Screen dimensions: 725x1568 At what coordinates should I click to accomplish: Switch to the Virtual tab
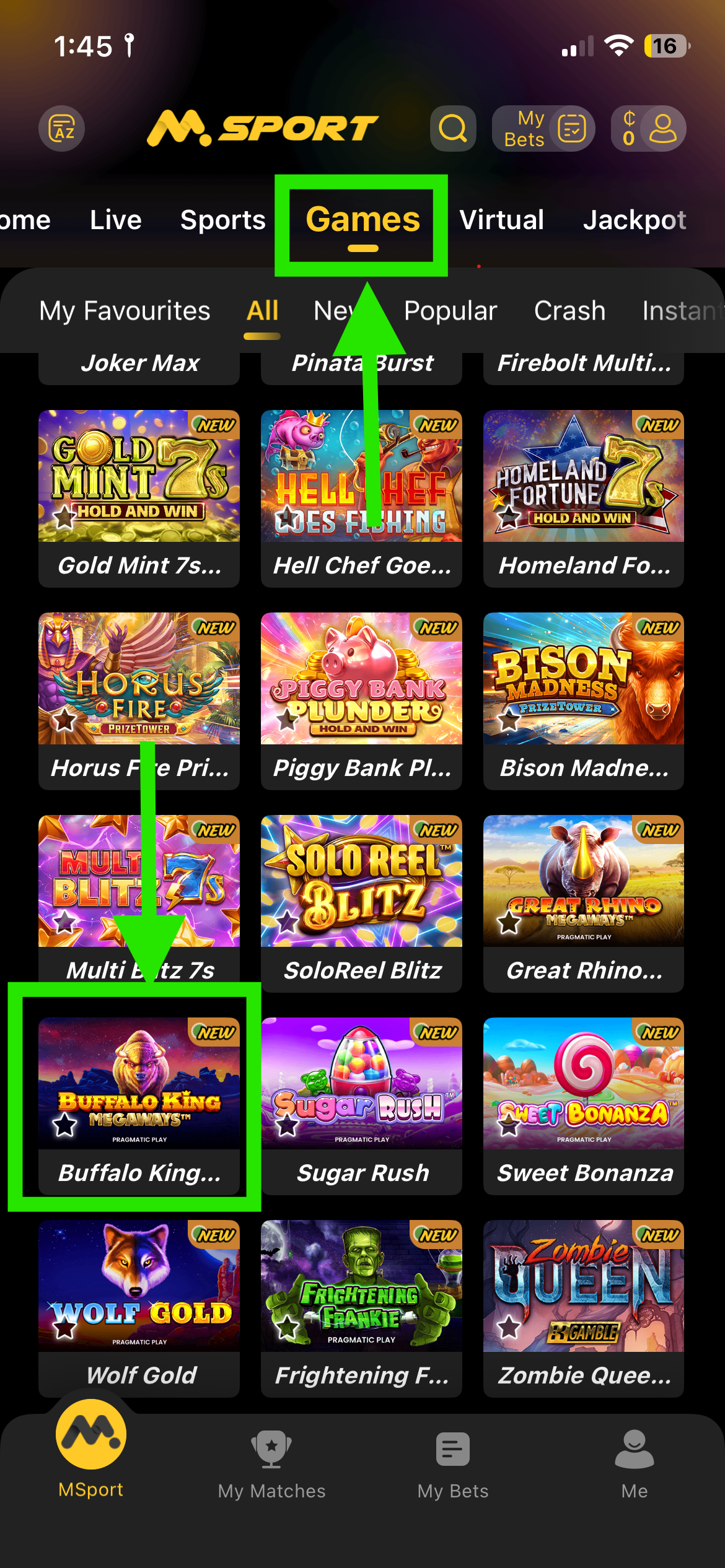tap(502, 220)
